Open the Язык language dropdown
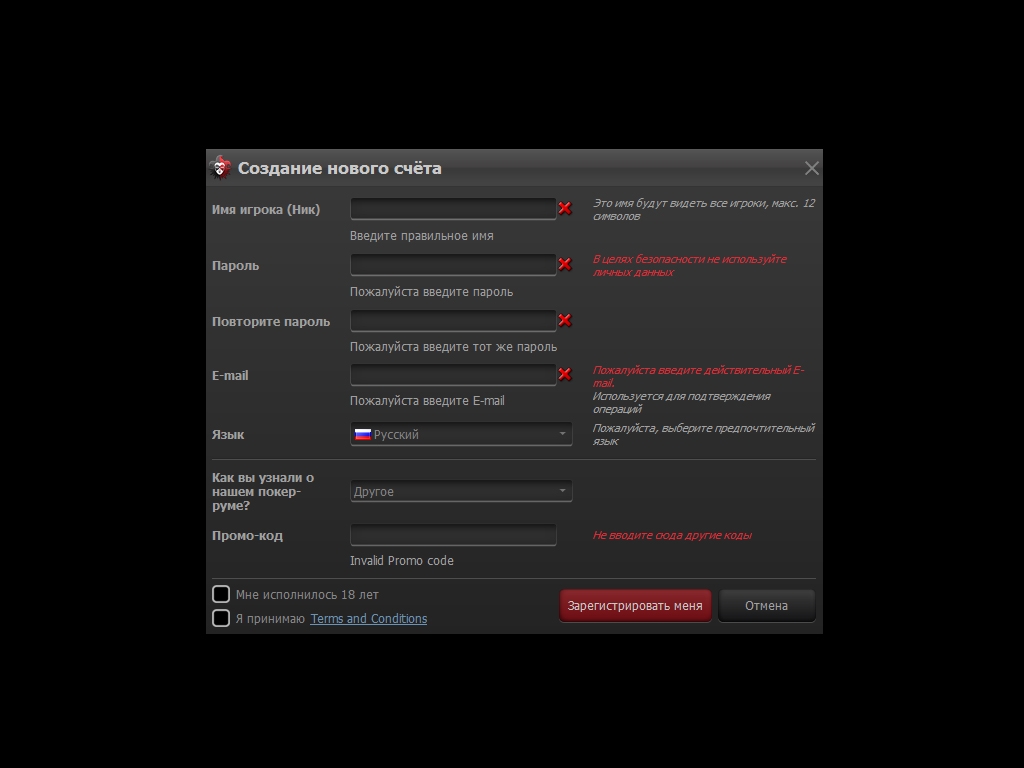Viewport: 1024px width, 768px height. point(460,434)
